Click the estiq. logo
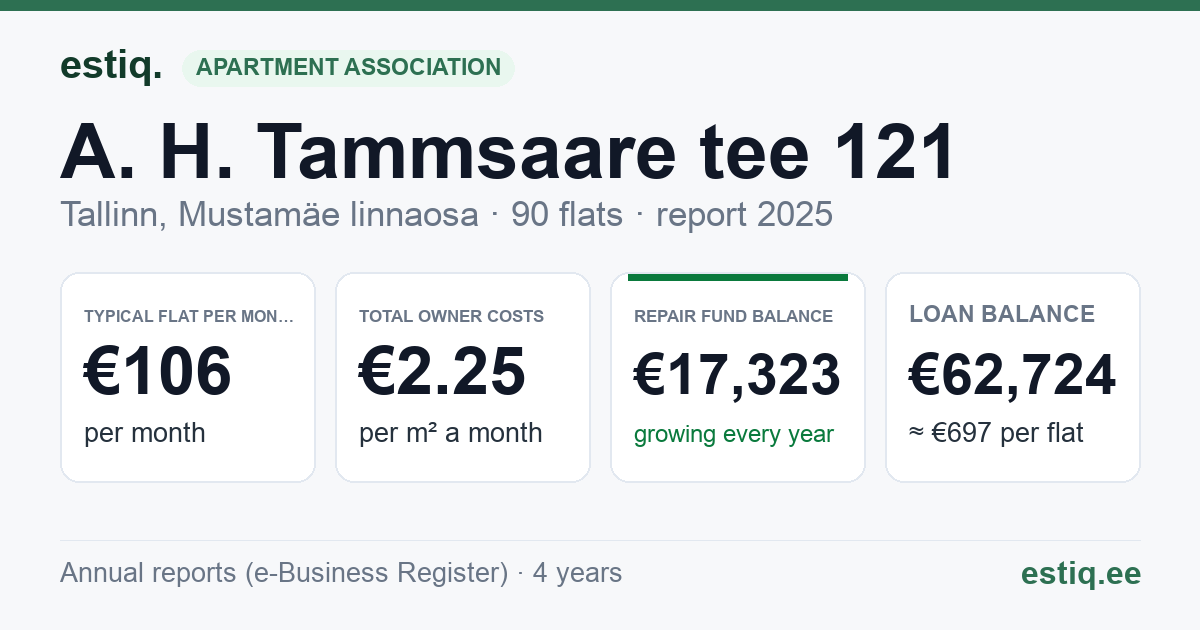1200x630 pixels. tap(111, 66)
